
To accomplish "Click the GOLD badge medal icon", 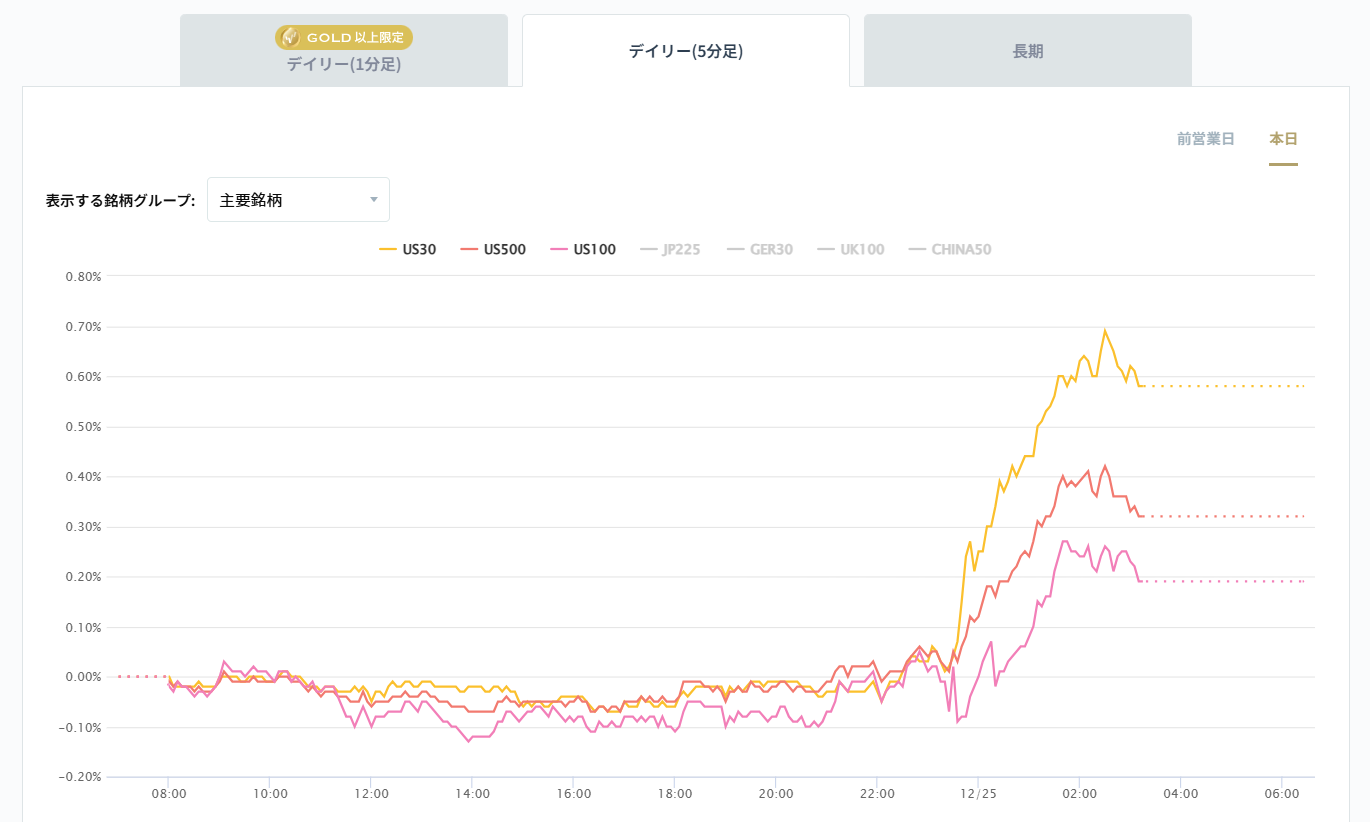I will (x=290, y=38).
